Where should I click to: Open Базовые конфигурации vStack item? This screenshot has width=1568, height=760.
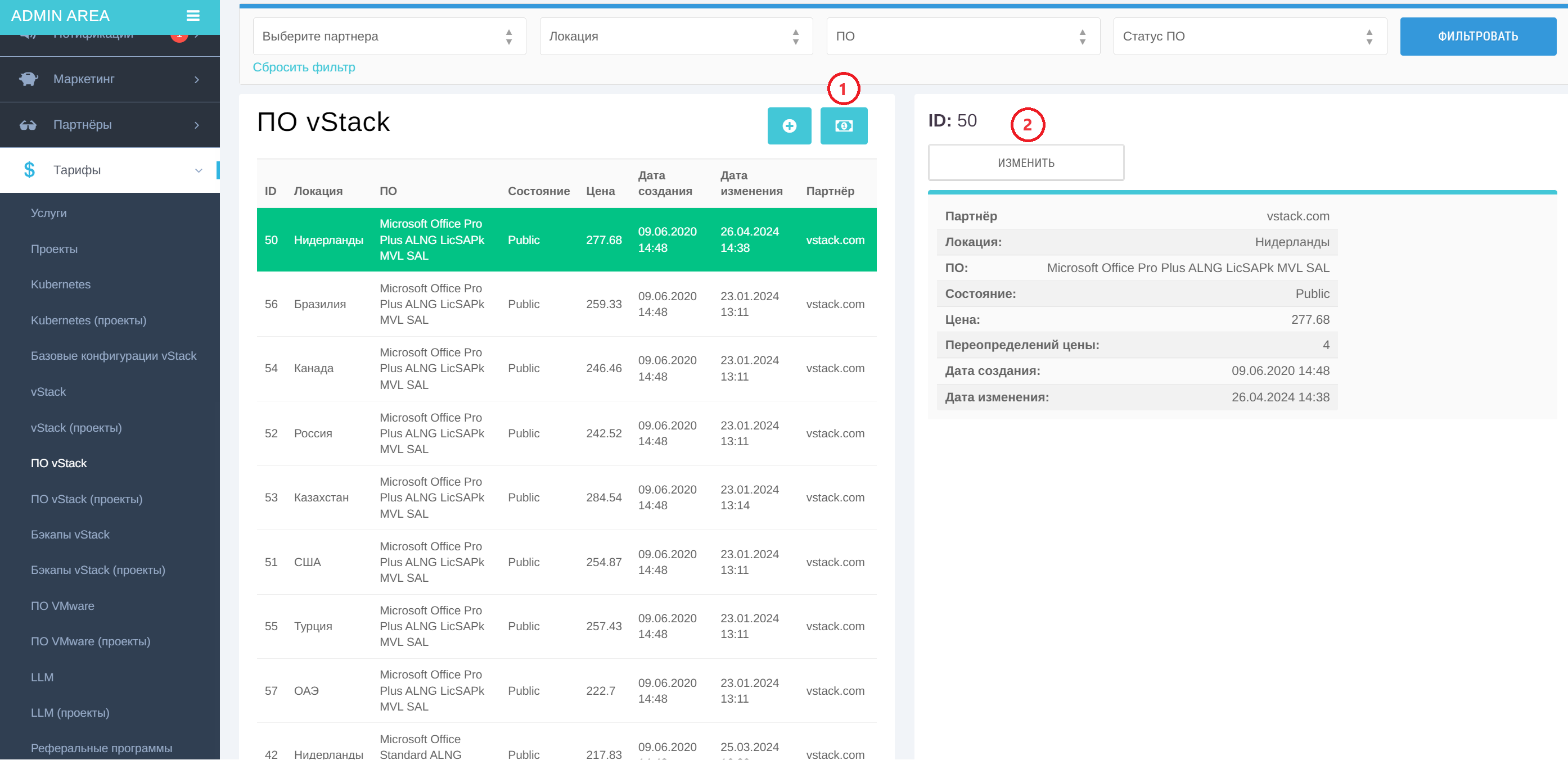(113, 356)
